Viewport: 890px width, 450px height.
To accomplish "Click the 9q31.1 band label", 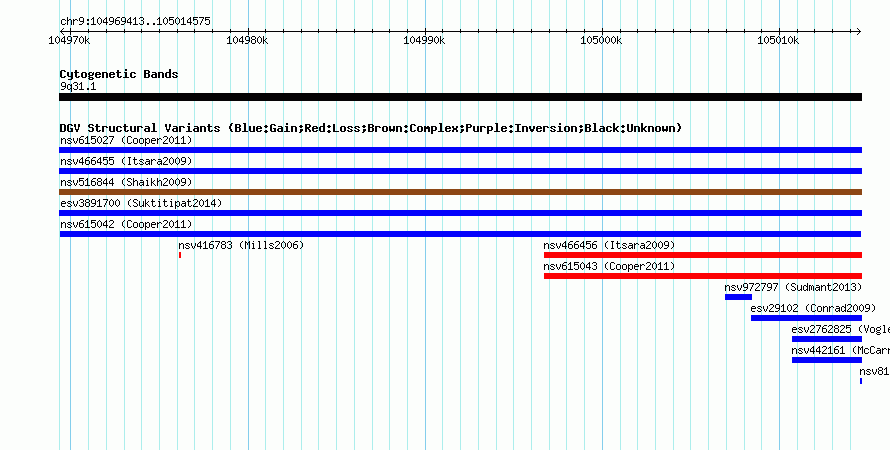I will (x=78, y=86).
